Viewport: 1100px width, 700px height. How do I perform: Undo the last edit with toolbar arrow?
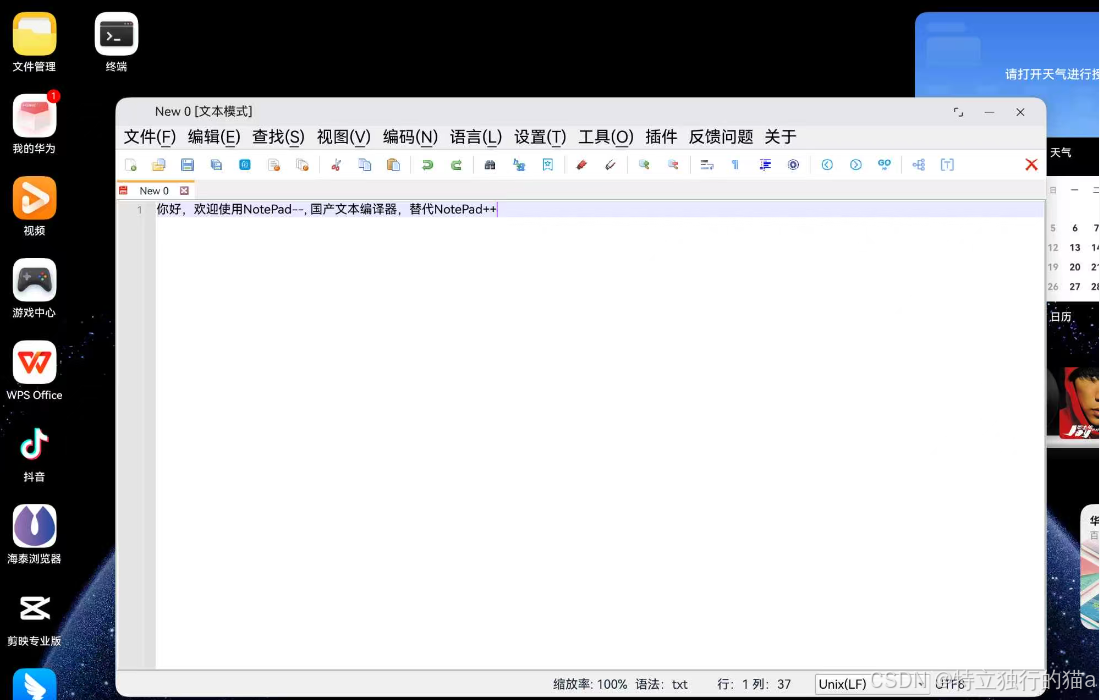click(x=427, y=164)
